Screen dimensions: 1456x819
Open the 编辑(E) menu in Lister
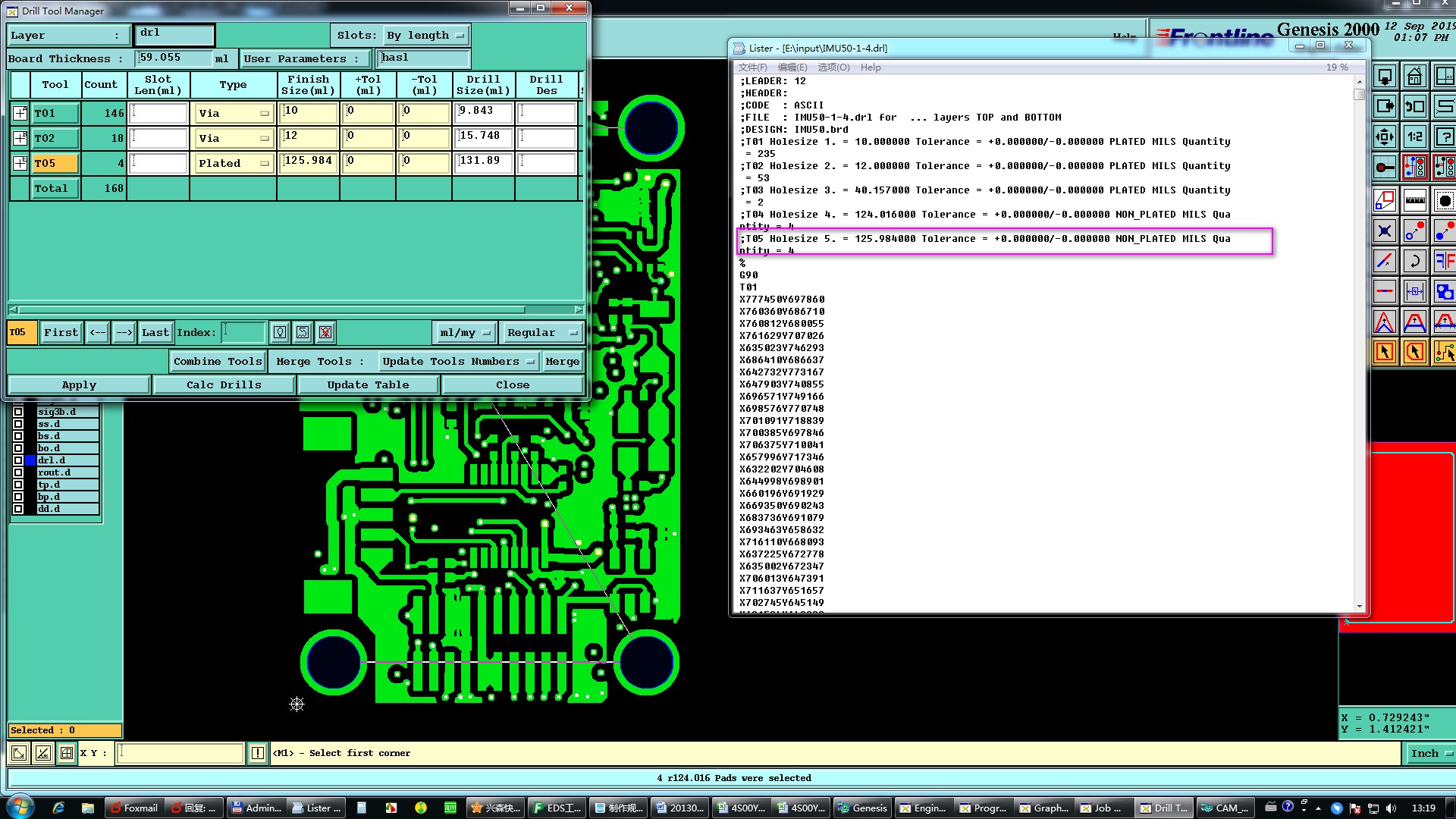coord(792,67)
